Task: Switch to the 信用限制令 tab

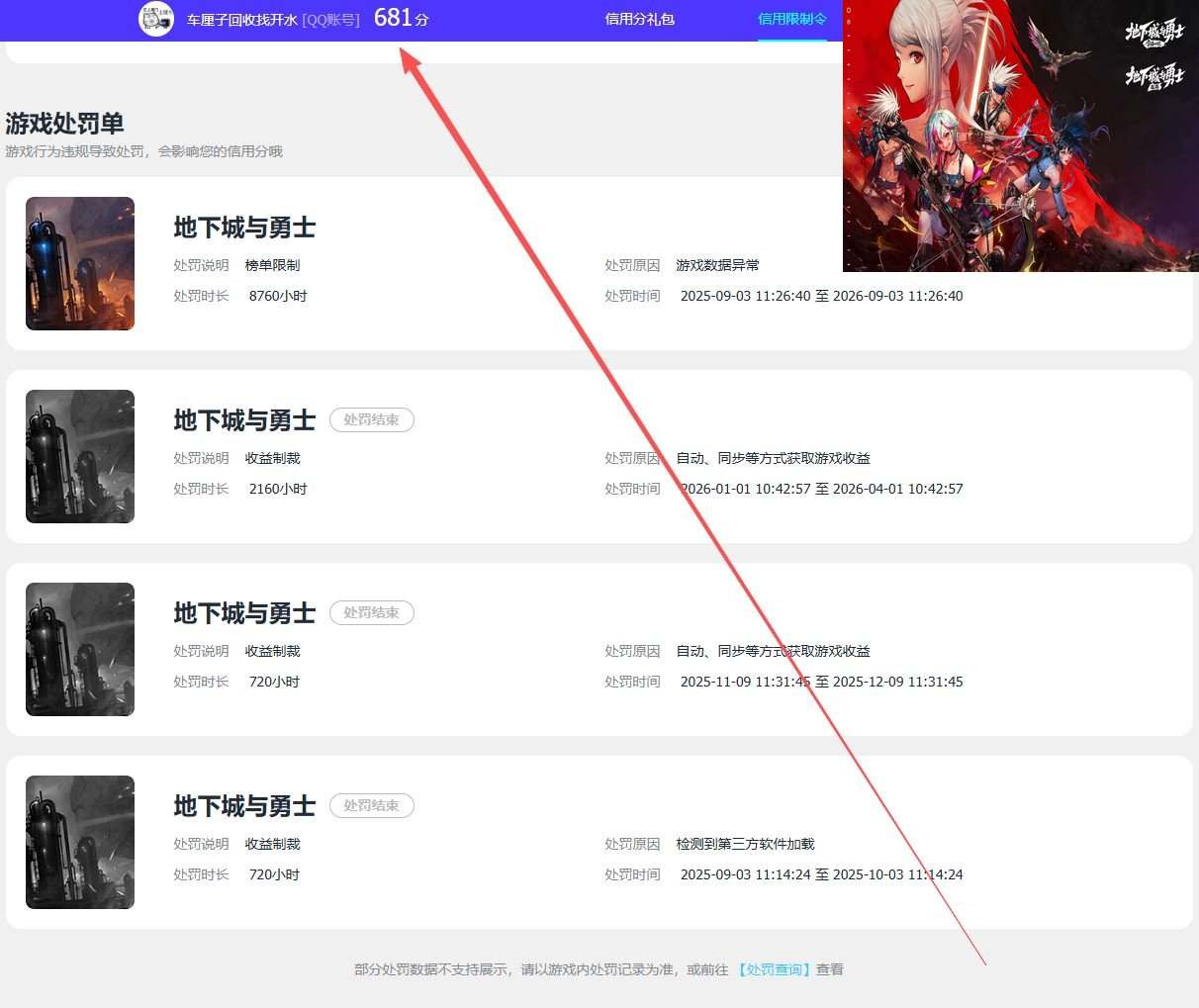Action: (x=791, y=19)
